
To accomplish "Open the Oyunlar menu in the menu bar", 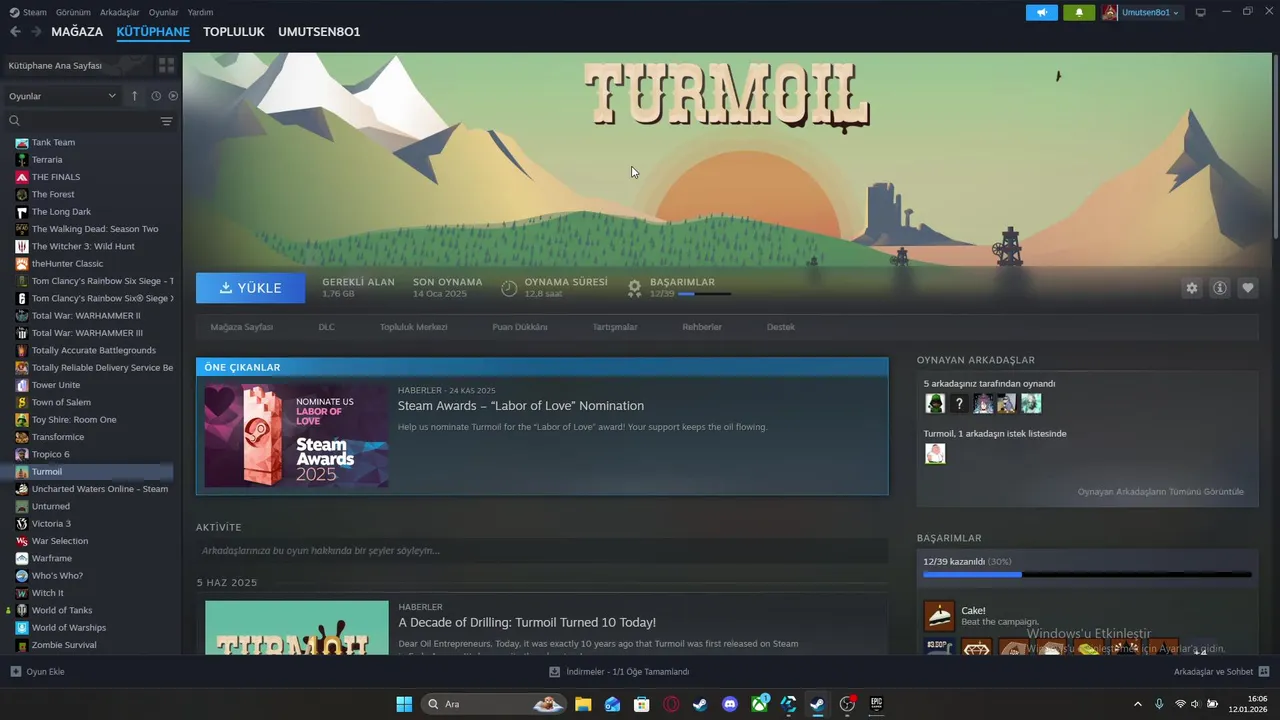I will (163, 12).
